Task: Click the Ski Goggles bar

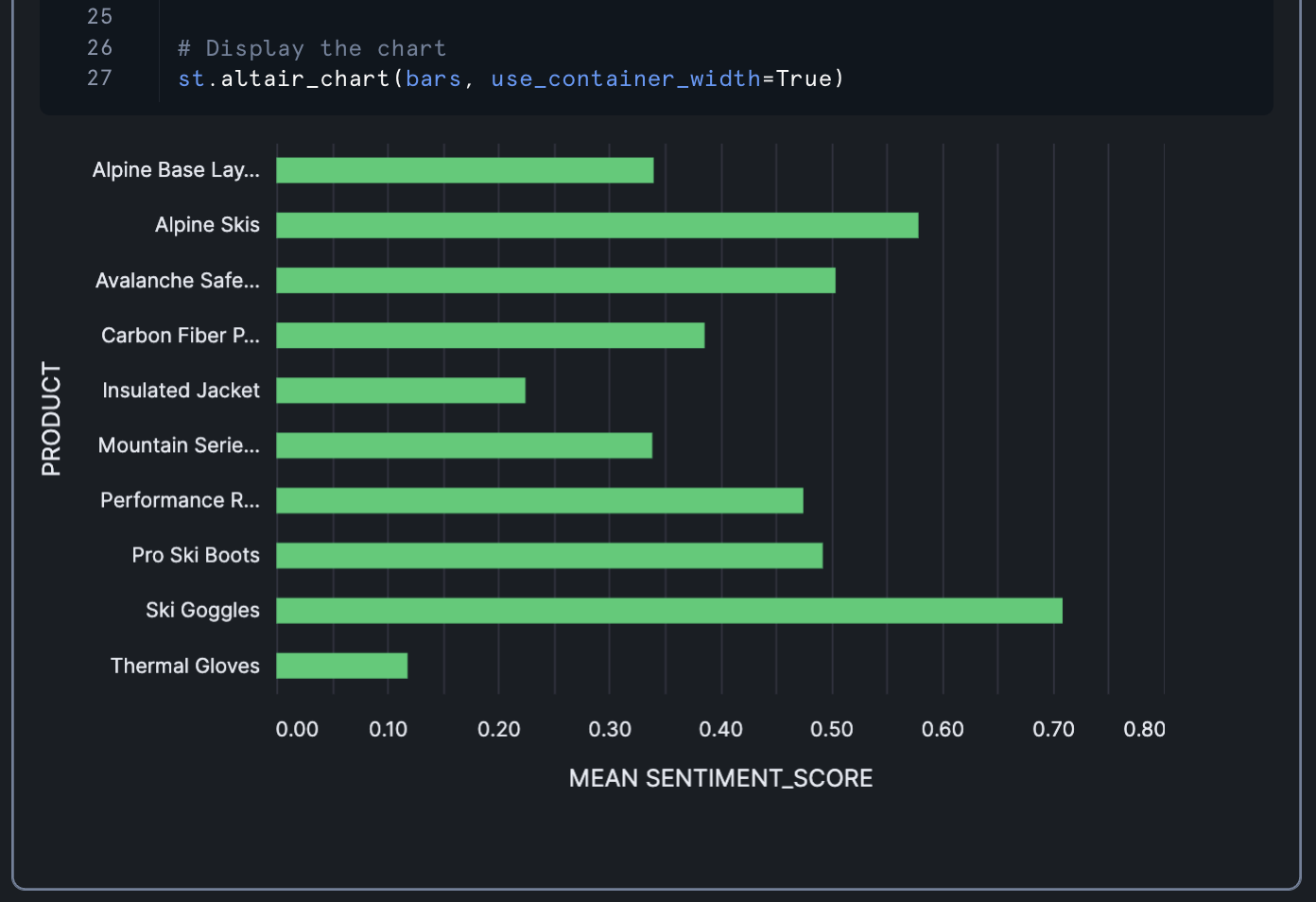Action: 668,611
